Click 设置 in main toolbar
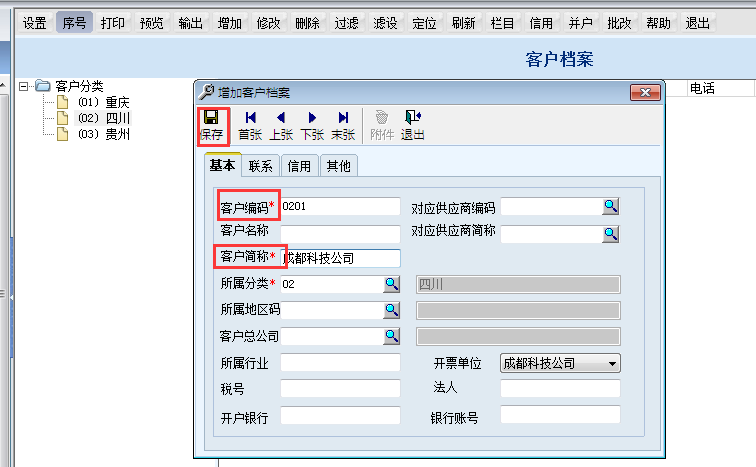The height and width of the screenshot is (467, 756). [35, 23]
